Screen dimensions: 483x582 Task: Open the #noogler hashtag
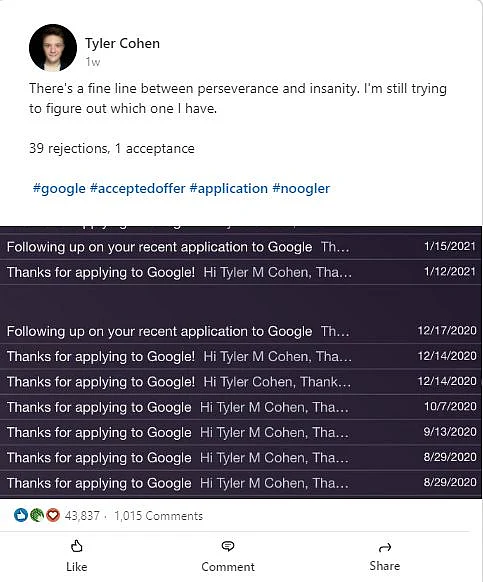click(x=301, y=188)
